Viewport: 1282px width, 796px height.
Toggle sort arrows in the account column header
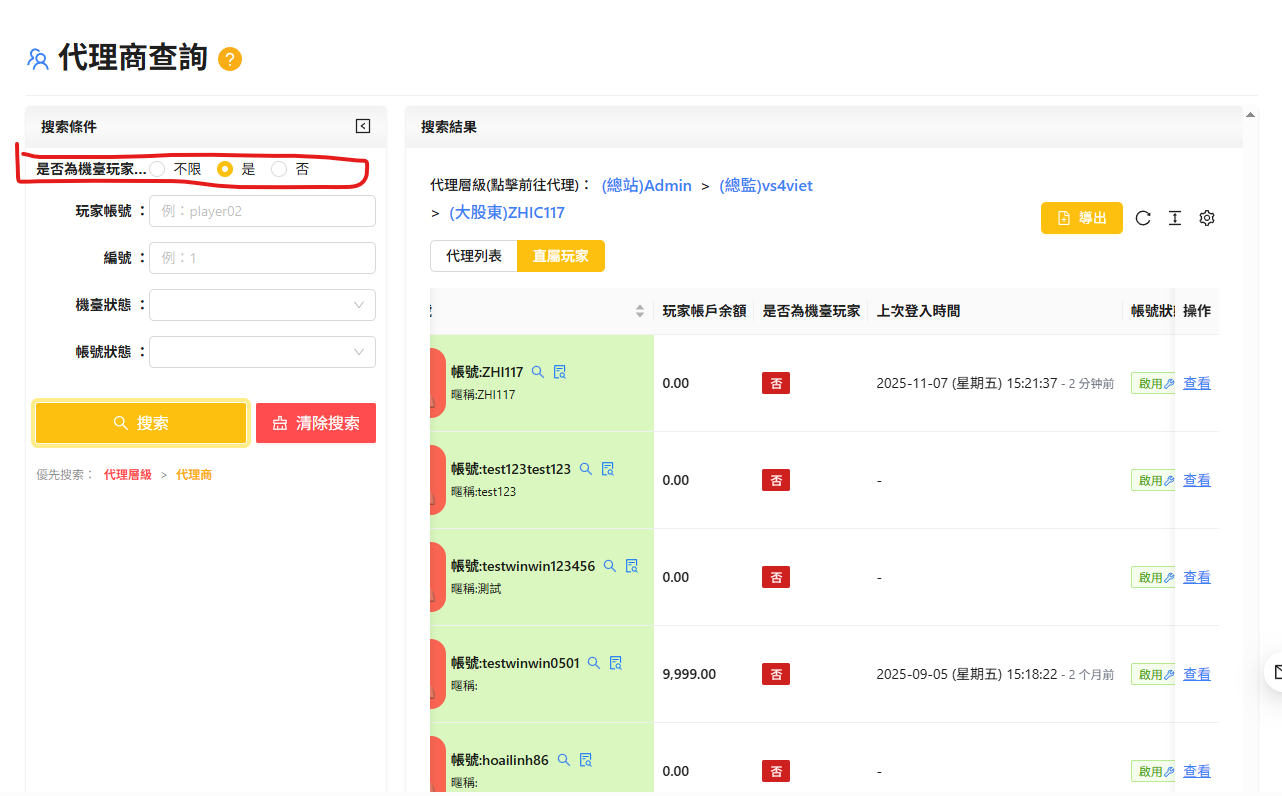coord(640,311)
